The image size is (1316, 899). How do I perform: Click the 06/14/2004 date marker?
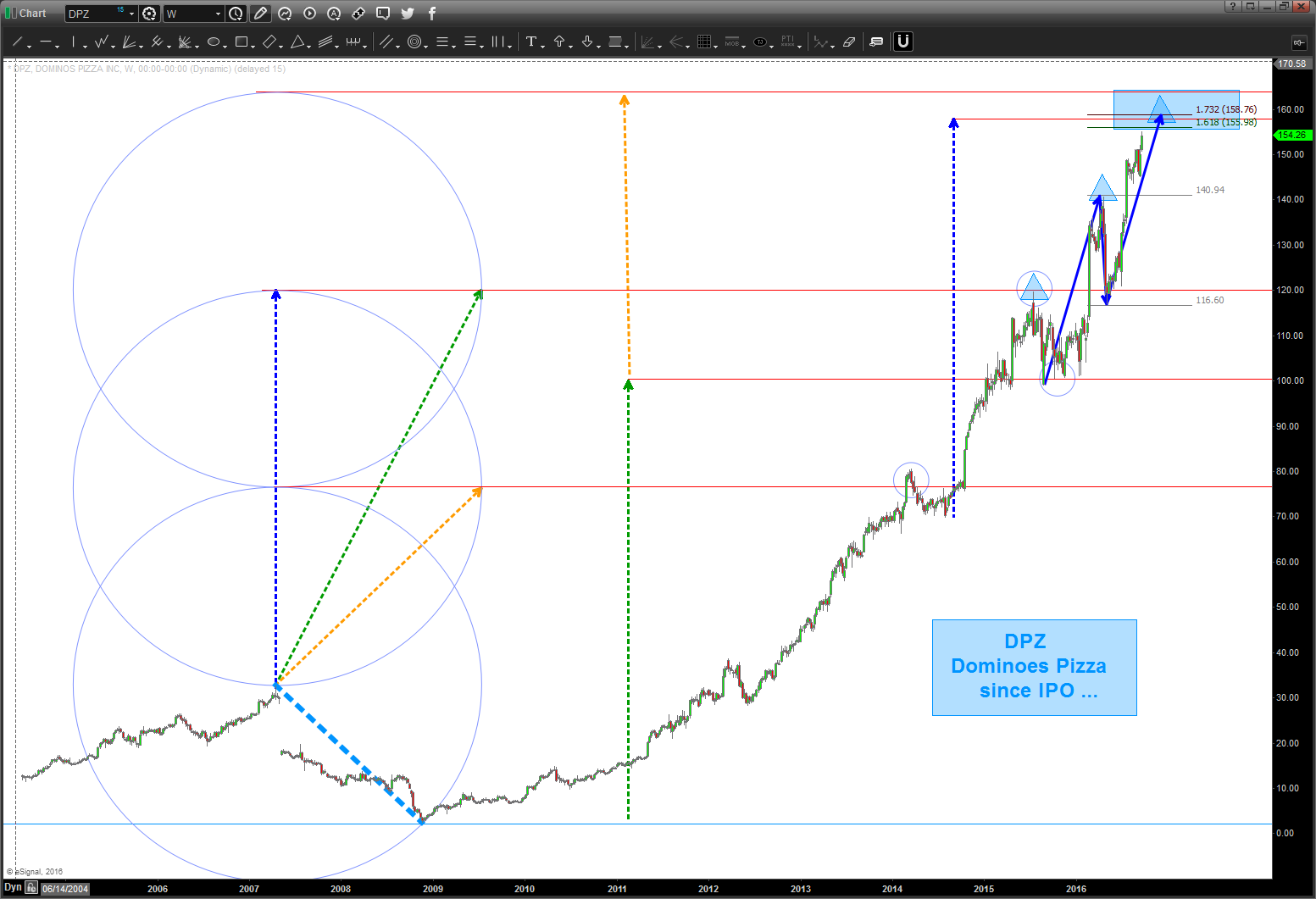[65, 889]
